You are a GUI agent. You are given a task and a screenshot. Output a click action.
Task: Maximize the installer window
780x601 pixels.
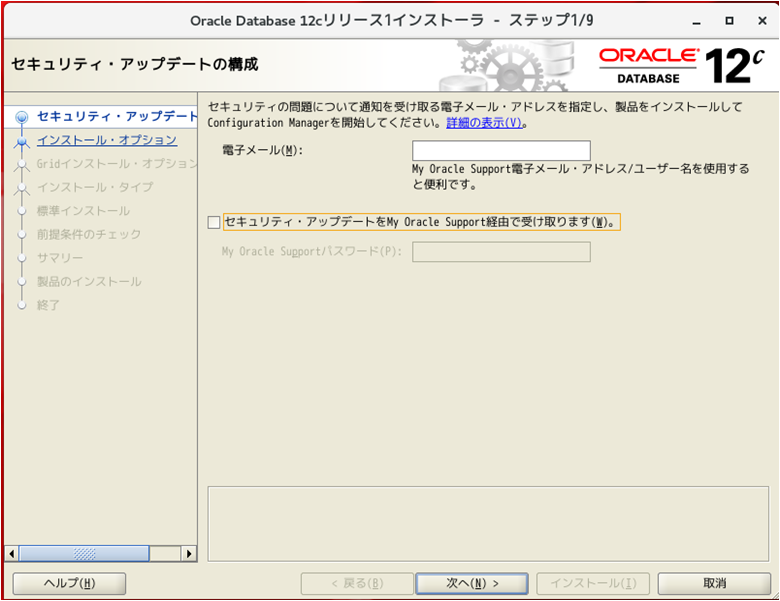pyautogui.click(x=729, y=21)
